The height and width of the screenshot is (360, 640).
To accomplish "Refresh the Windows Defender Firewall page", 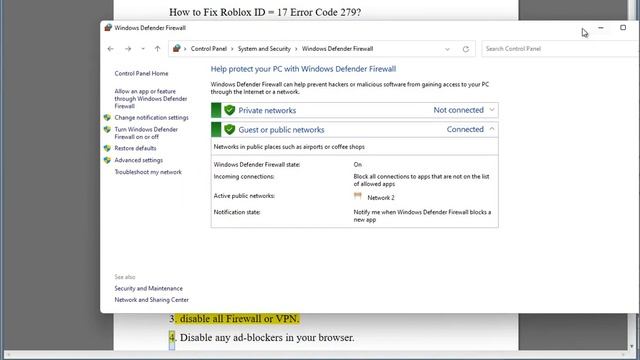I will [x=466, y=49].
